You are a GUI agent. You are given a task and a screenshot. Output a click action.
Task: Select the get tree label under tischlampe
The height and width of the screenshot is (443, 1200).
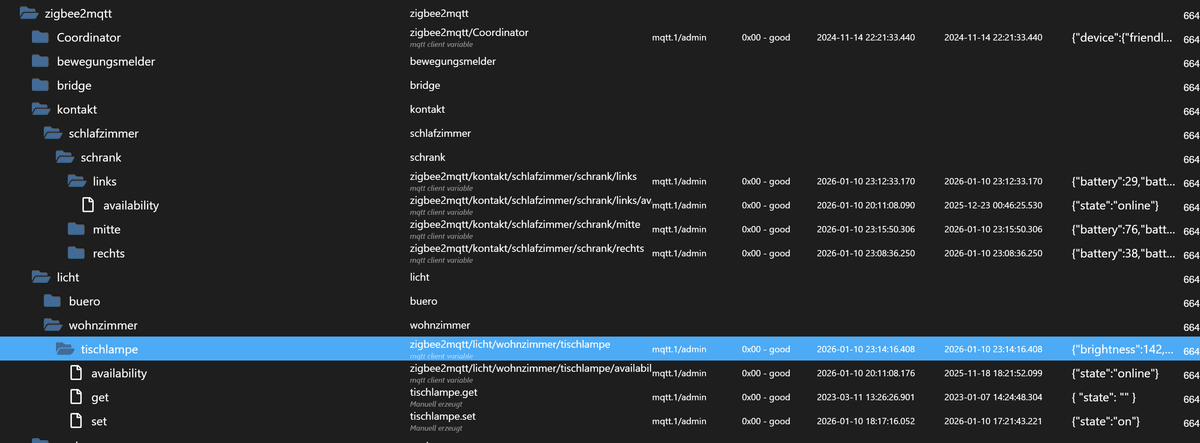pos(101,397)
